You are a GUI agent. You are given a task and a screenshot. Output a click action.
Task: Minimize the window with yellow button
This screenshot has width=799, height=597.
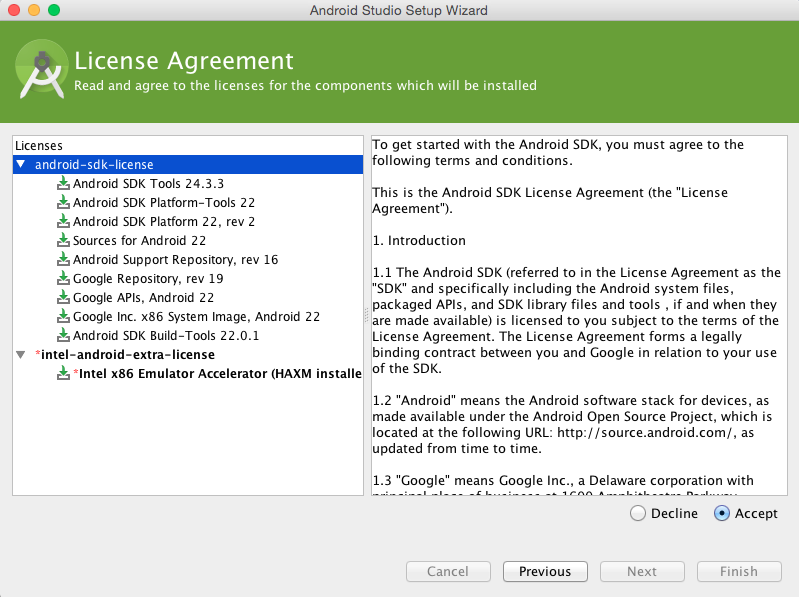[x=34, y=10]
